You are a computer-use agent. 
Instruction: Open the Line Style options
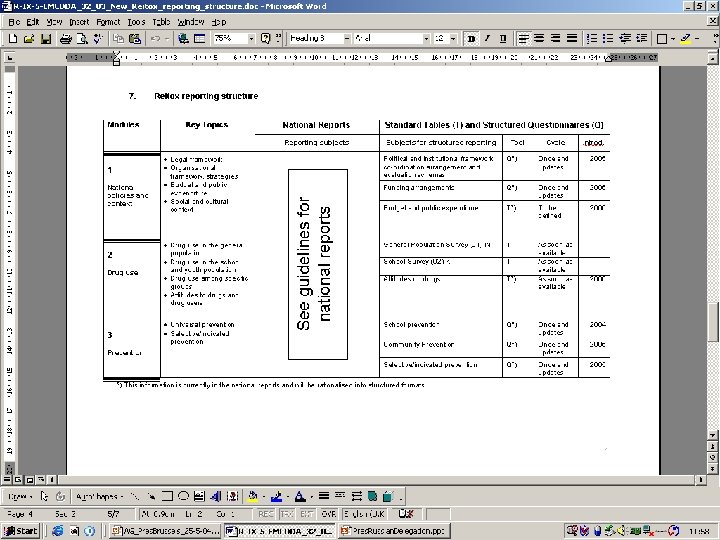tap(324, 496)
